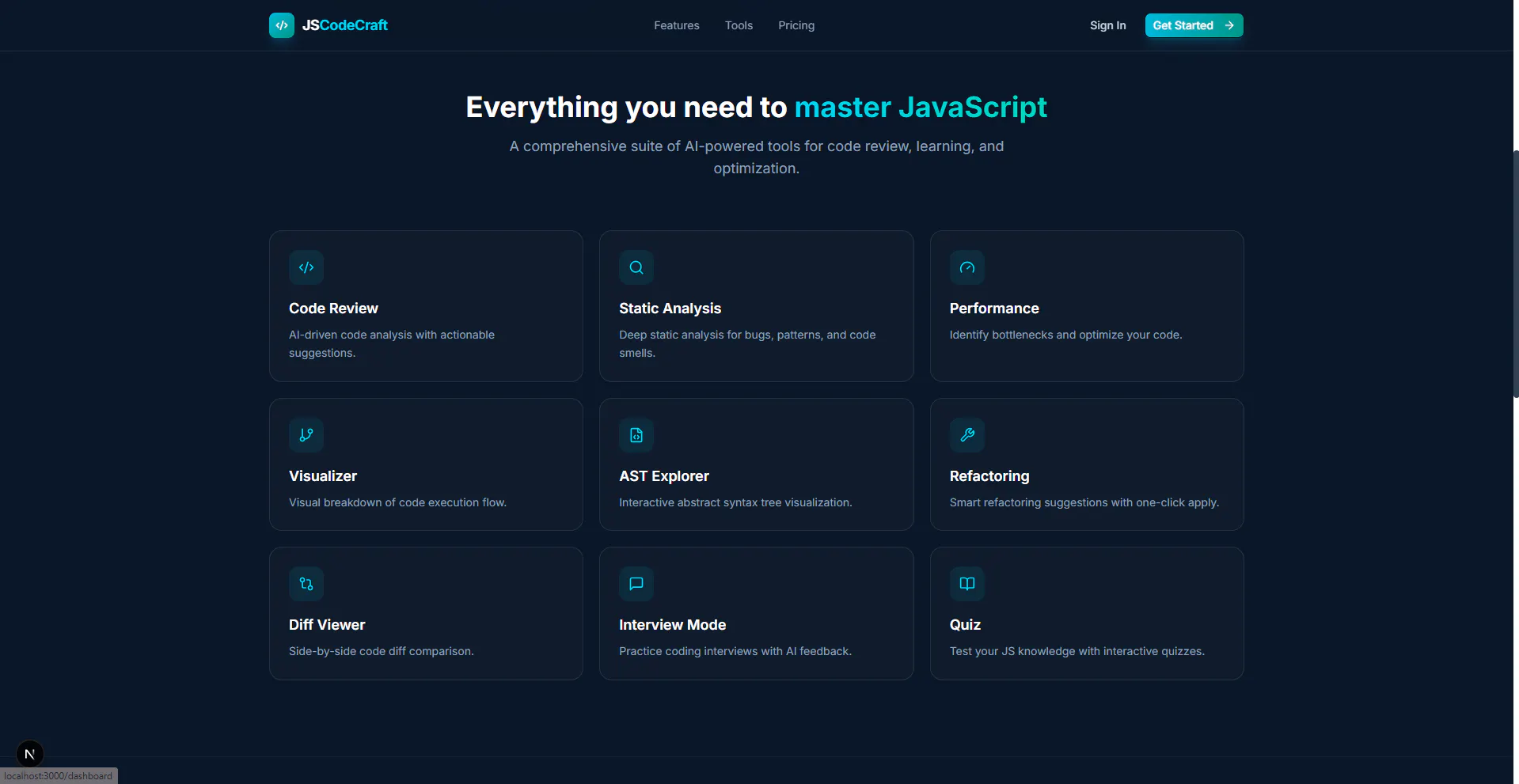Click the Sign In link
Viewport: 1519px width, 784px height.
click(x=1107, y=25)
